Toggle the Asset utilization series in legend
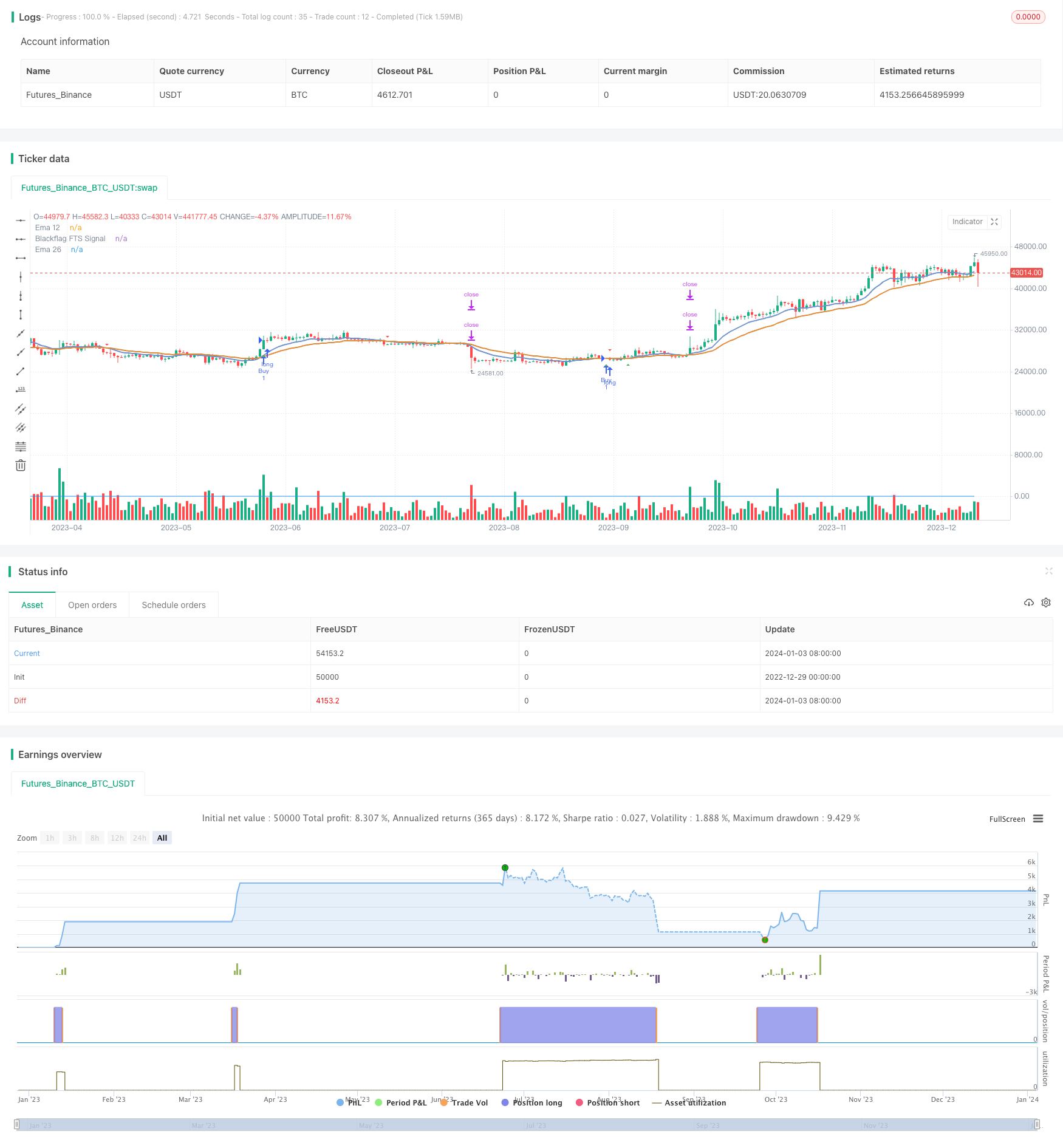Screen dimensions: 1063x1148 689,1102
